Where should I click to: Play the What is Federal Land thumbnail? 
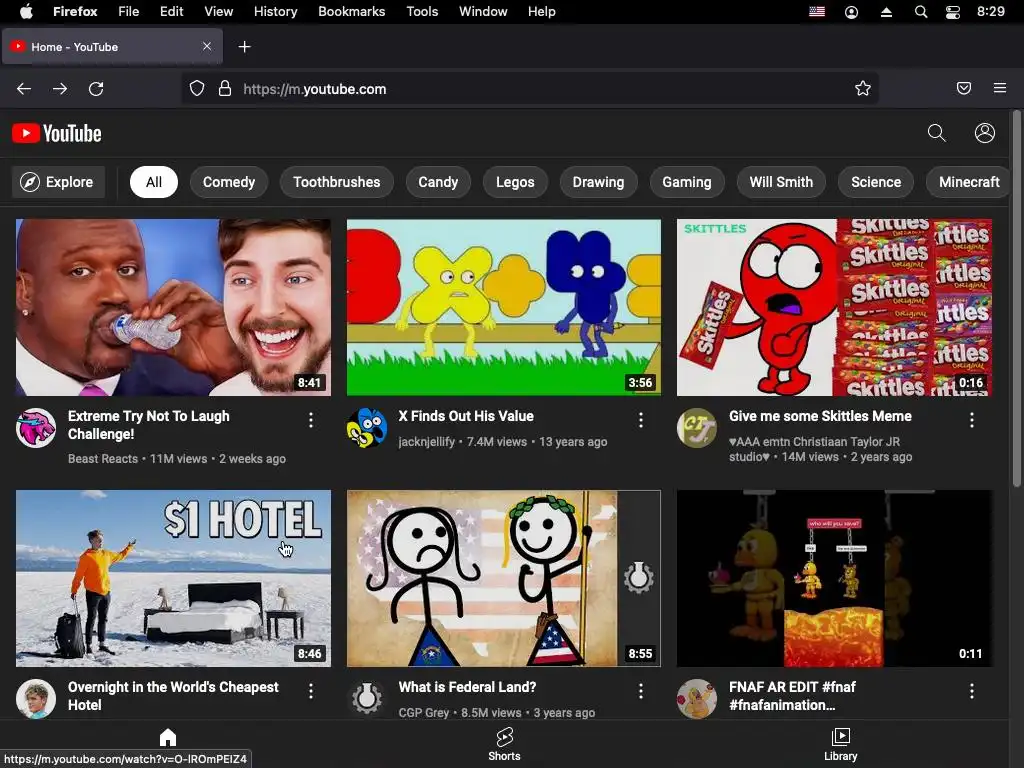pos(504,579)
